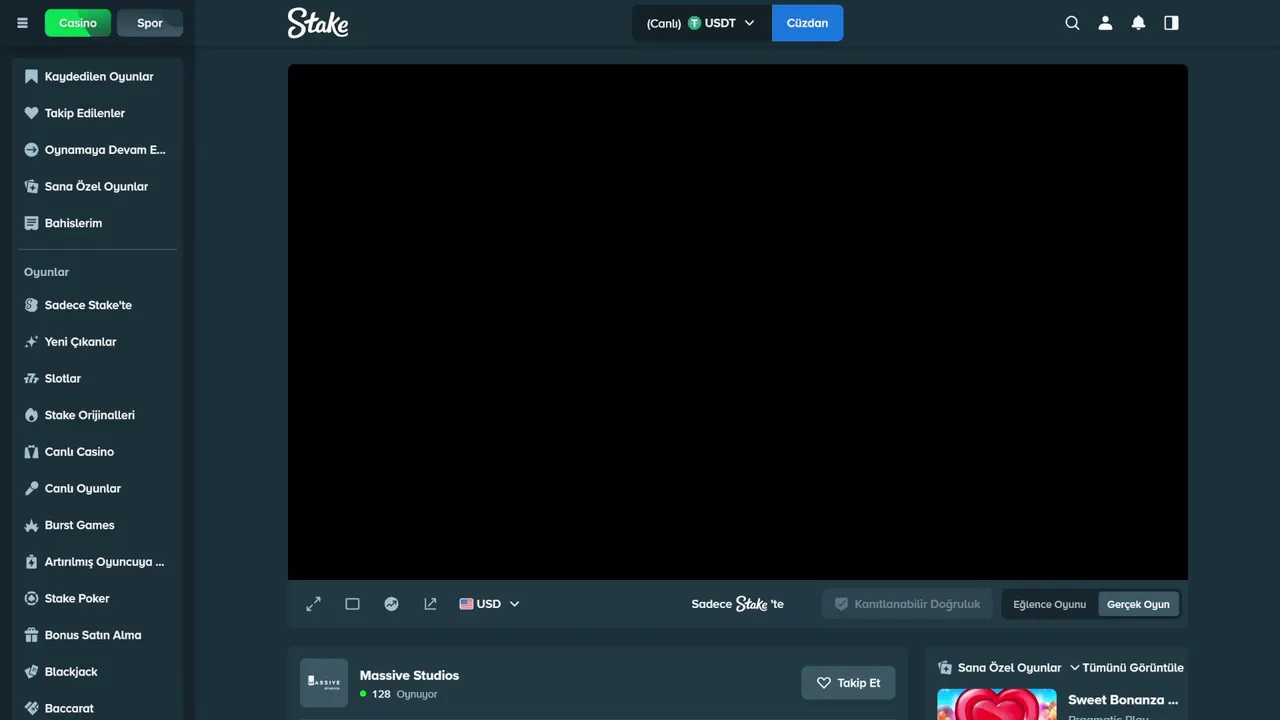Click the Takip Edilenler heart icon

31,113
